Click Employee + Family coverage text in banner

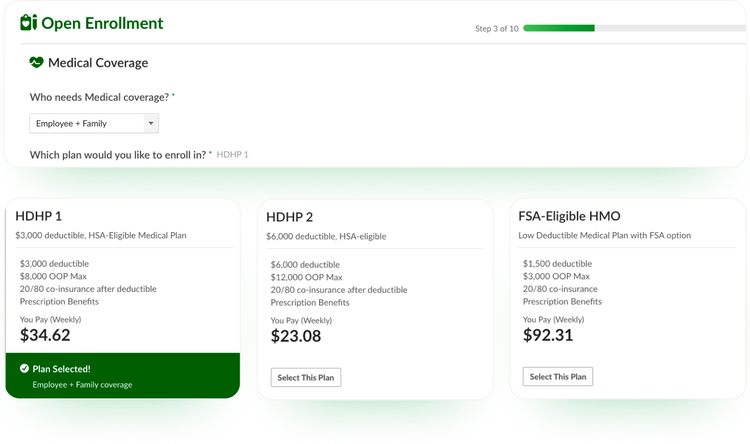click(82, 385)
